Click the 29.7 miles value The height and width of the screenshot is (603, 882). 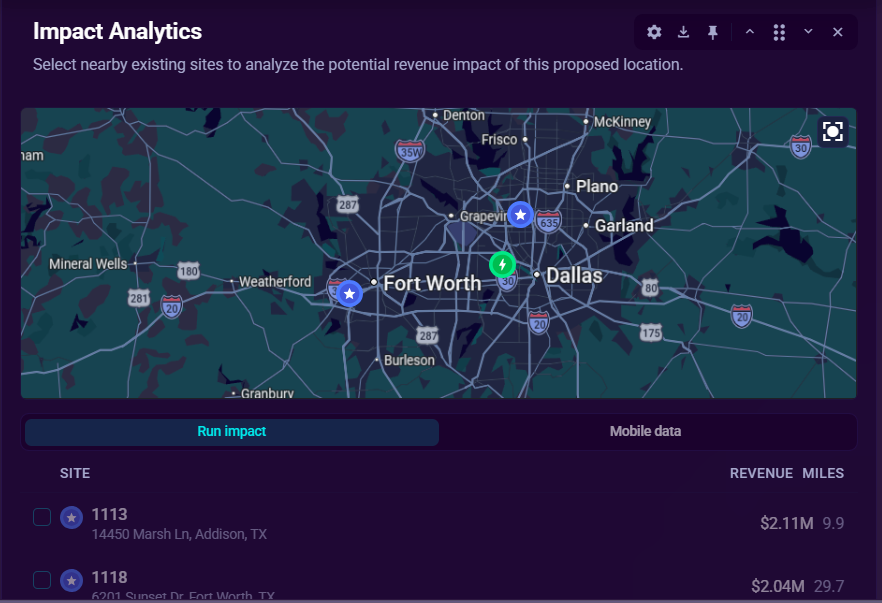pyautogui.click(x=829, y=586)
